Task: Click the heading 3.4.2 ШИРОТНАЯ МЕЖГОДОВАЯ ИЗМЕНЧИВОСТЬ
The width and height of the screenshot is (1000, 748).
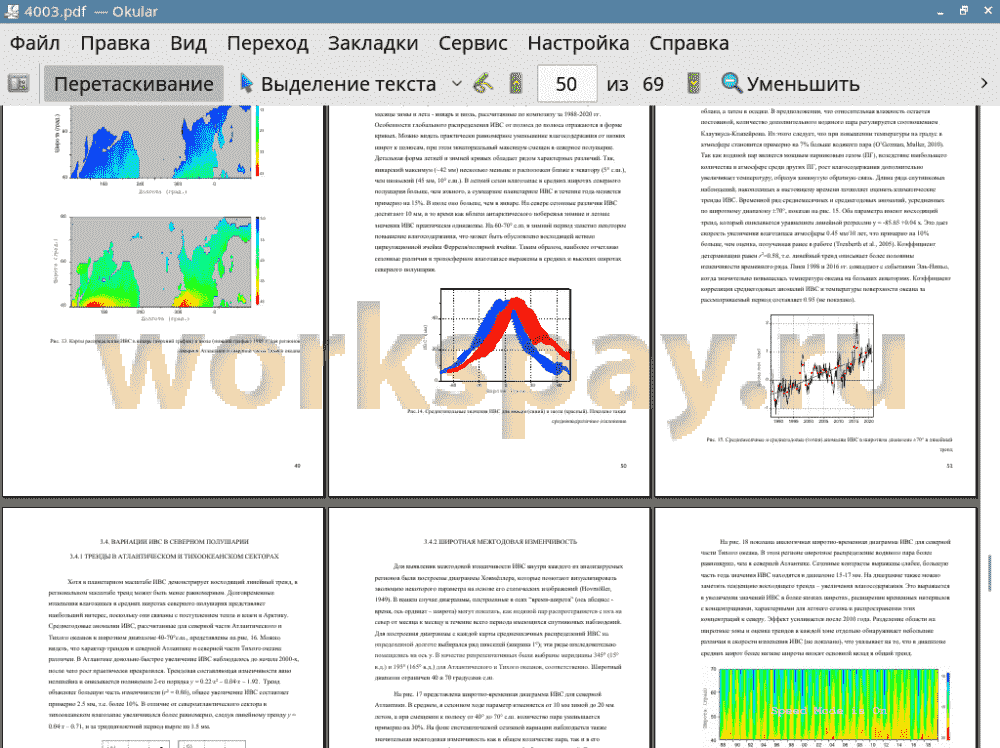Action: (500, 541)
